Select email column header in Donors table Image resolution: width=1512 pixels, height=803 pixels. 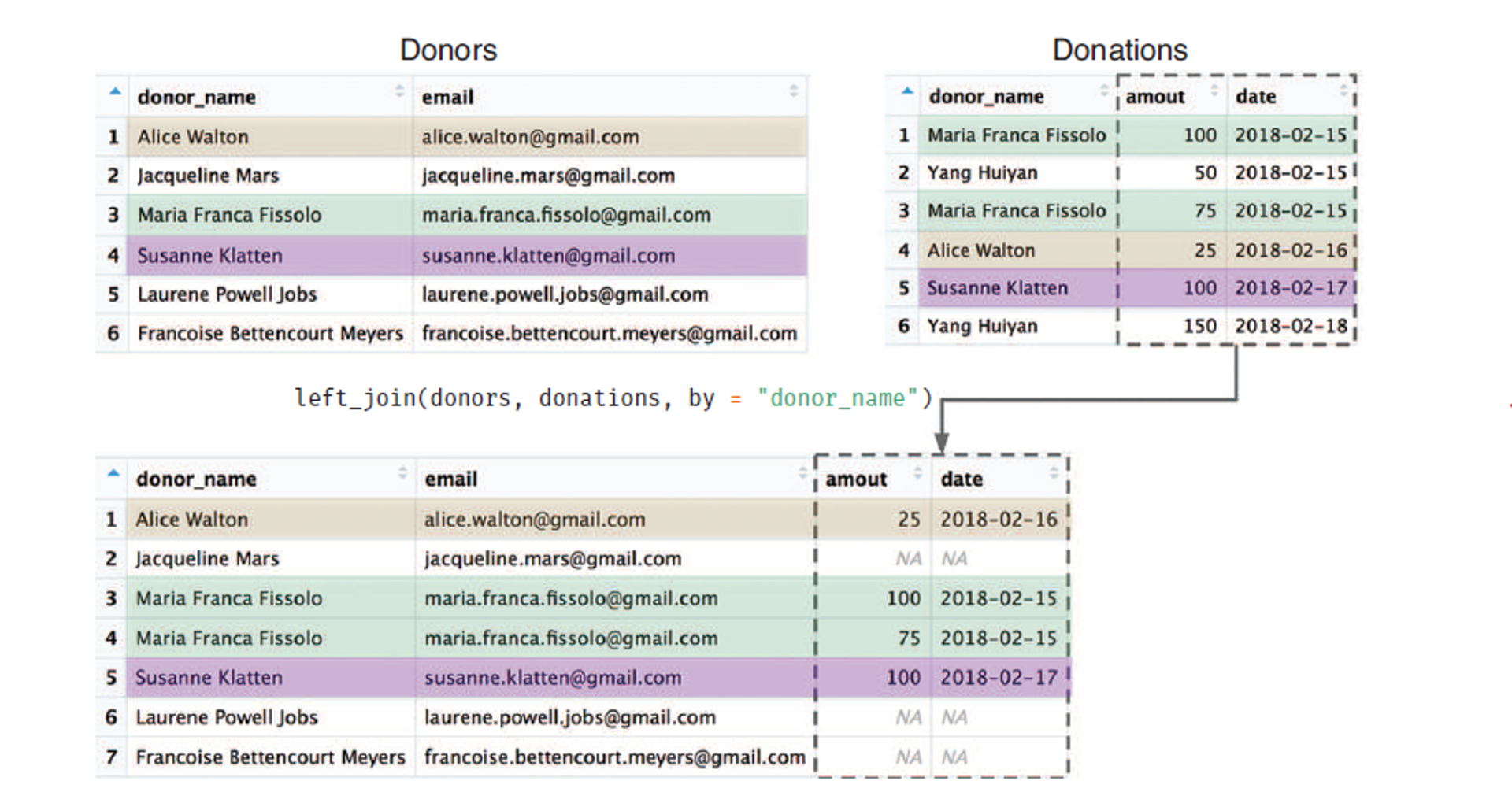pos(447,97)
